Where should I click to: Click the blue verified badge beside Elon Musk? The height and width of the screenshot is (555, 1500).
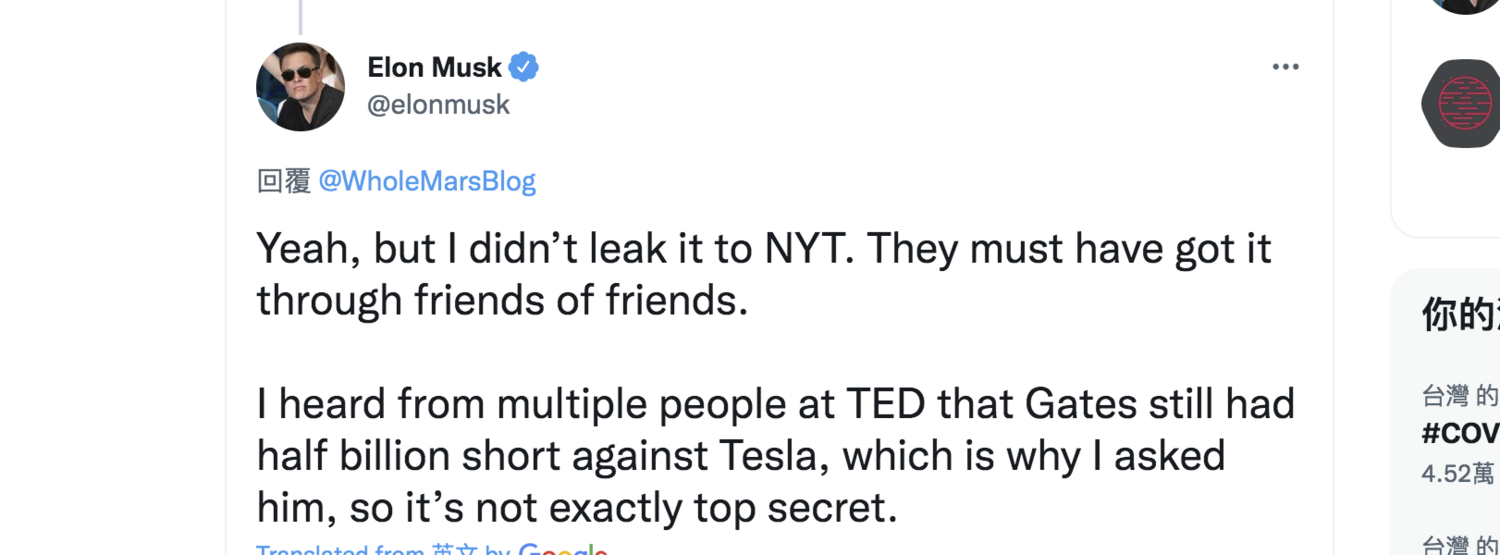524,67
